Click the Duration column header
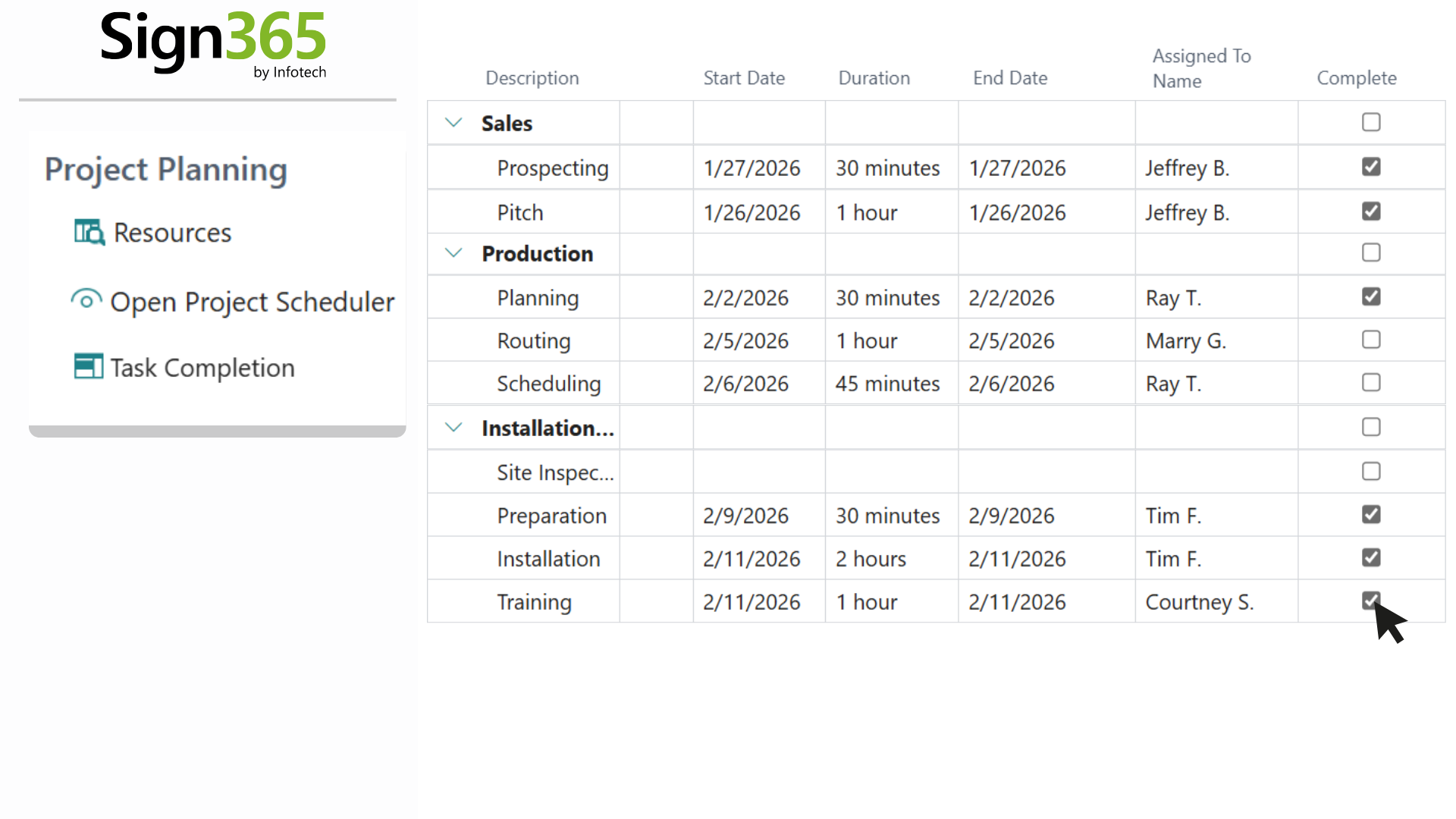This screenshot has width=1456, height=819. pyautogui.click(x=874, y=78)
